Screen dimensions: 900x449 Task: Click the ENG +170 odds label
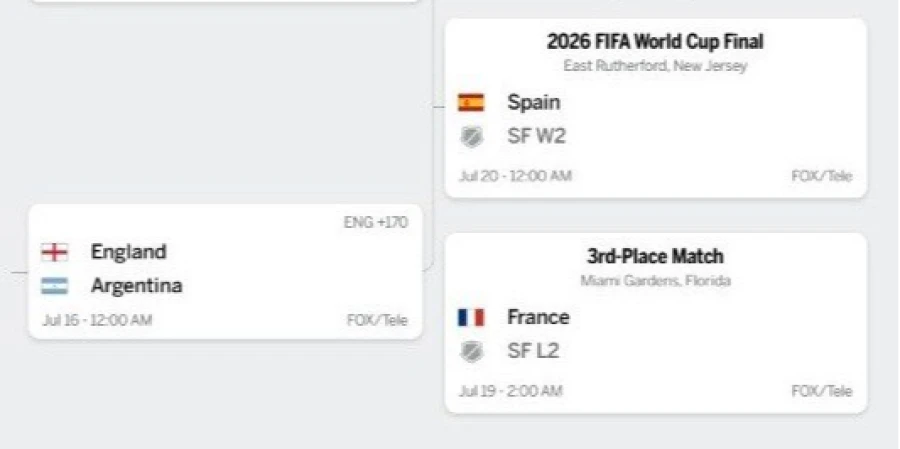click(x=376, y=223)
